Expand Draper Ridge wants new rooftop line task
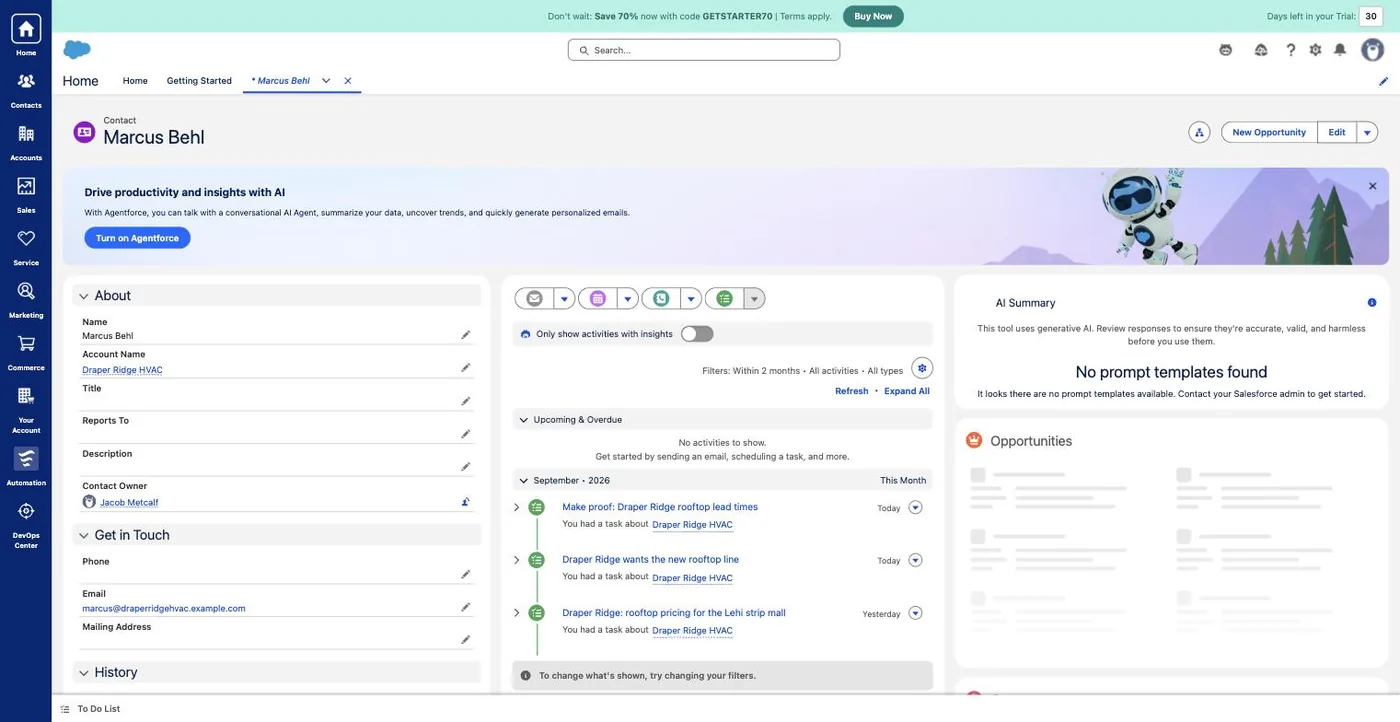The image size is (1400, 722). tap(516, 560)
